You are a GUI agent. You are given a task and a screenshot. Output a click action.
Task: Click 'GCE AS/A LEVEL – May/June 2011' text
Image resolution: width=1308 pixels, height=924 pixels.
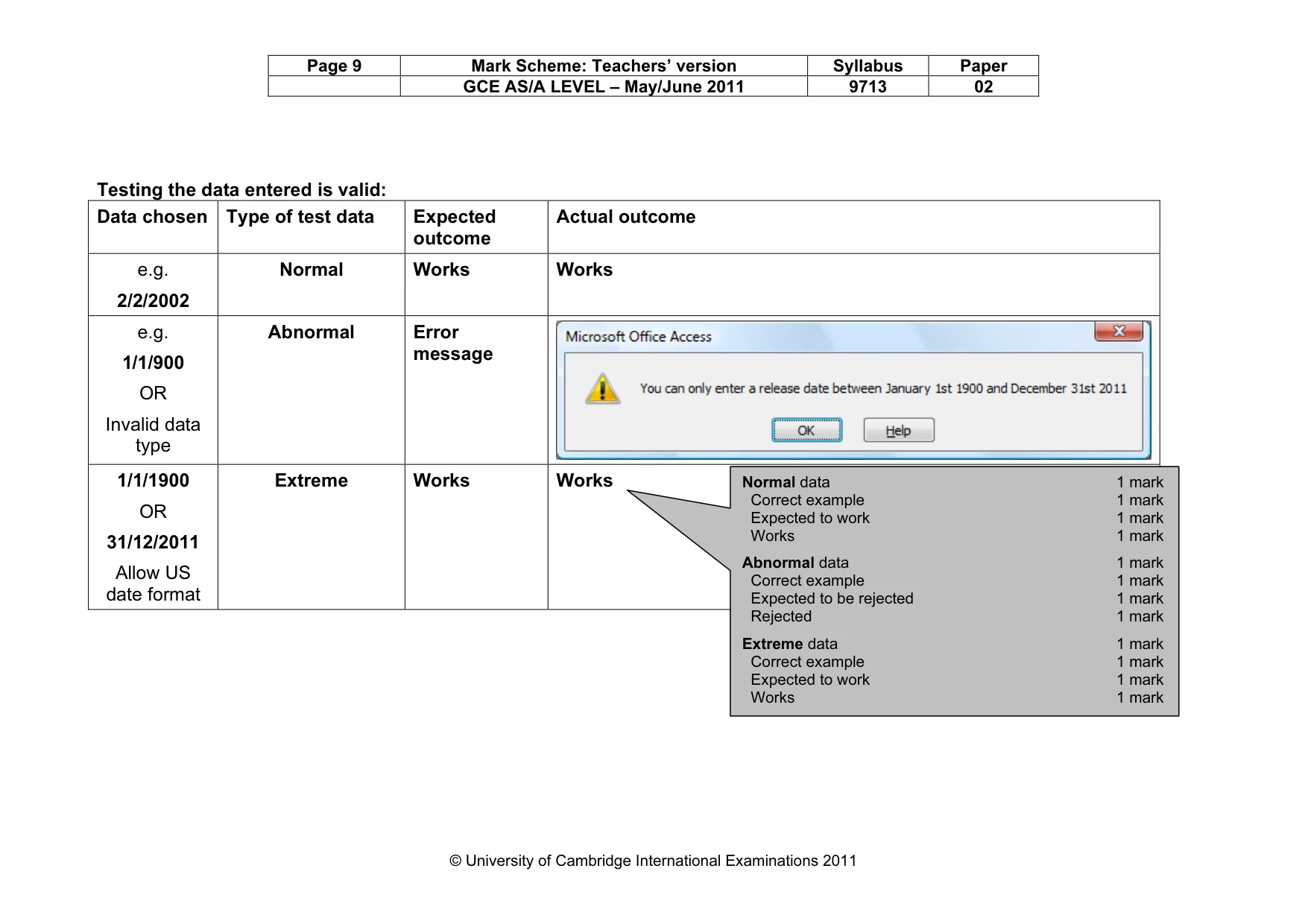tap(604, 86)
